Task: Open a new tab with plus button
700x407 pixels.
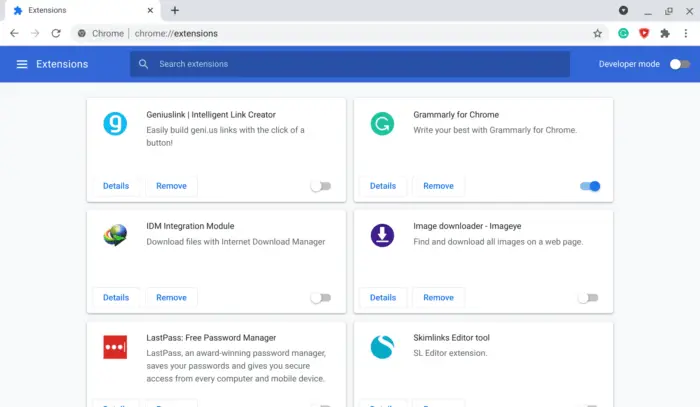Action: click(175, 10)
